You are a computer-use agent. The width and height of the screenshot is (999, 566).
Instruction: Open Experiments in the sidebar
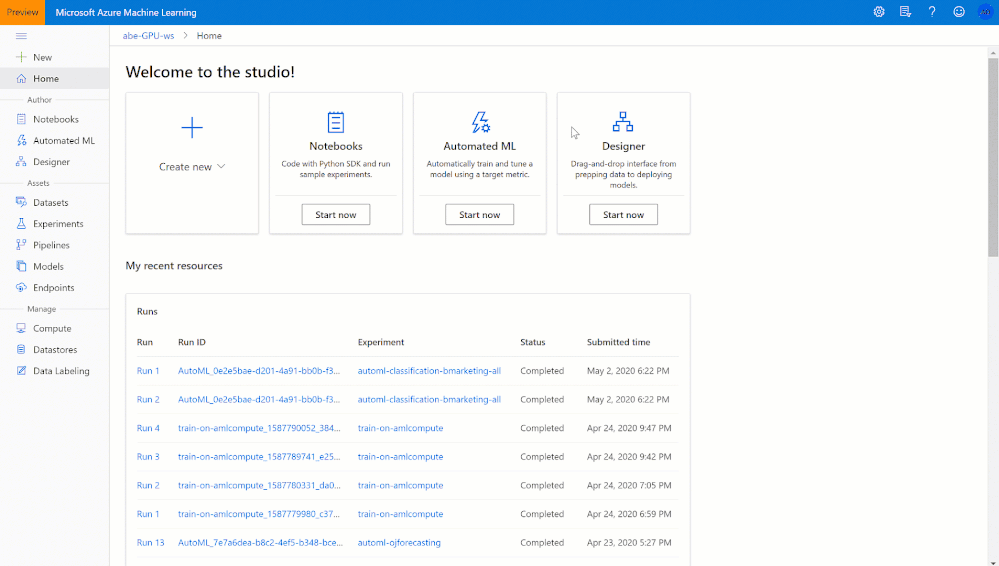58,224
